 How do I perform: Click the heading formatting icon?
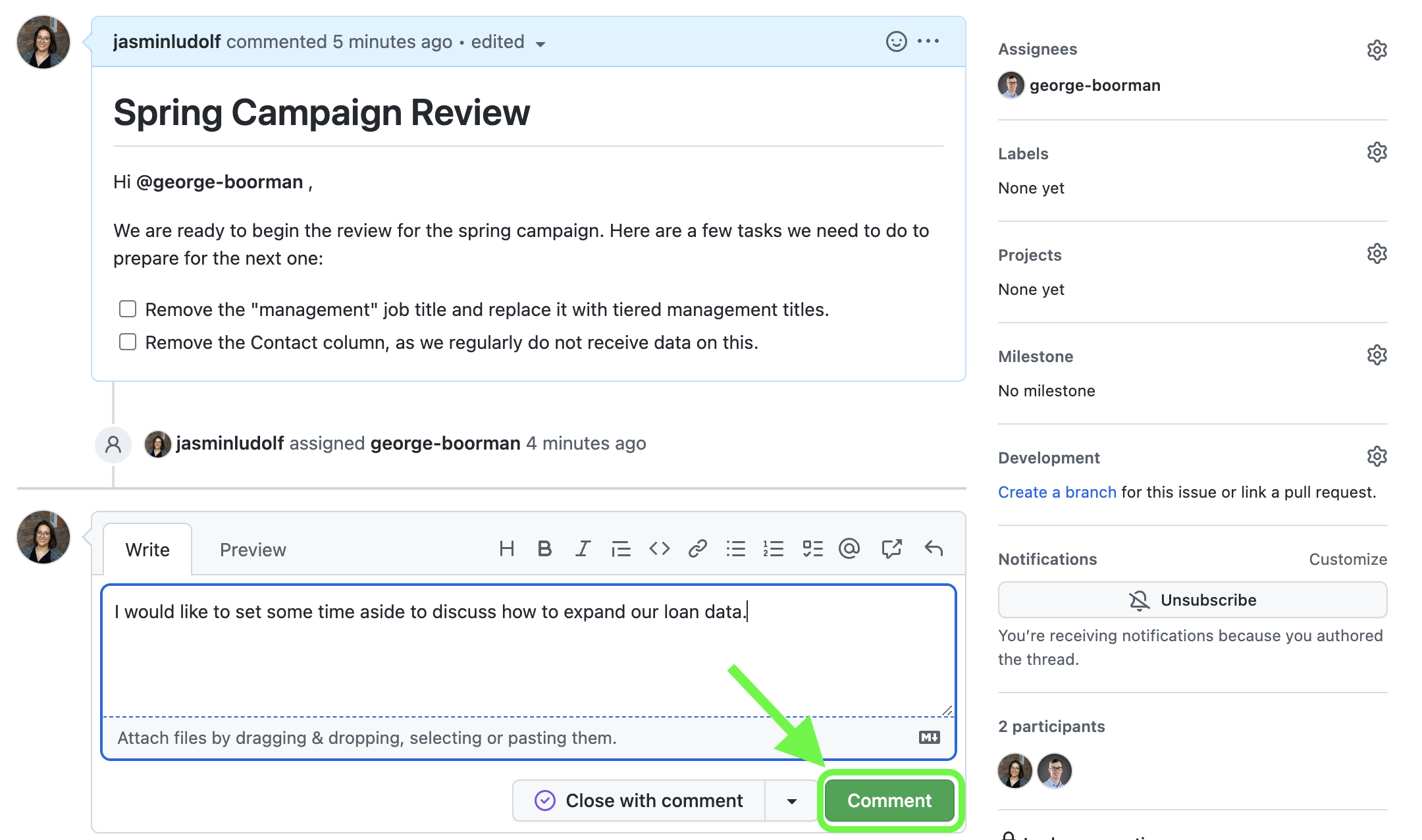coord(506,548)
